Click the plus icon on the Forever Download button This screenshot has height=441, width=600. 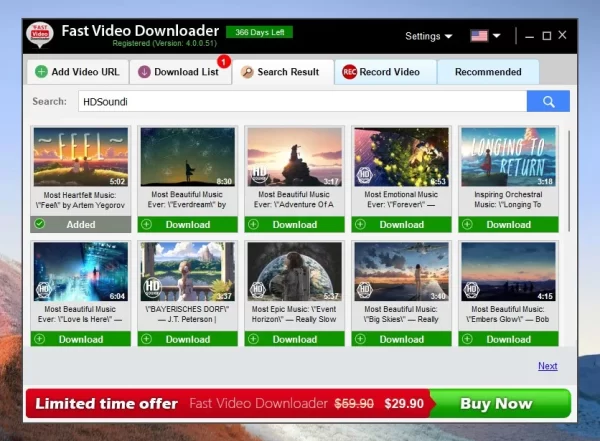pos(360,224)
